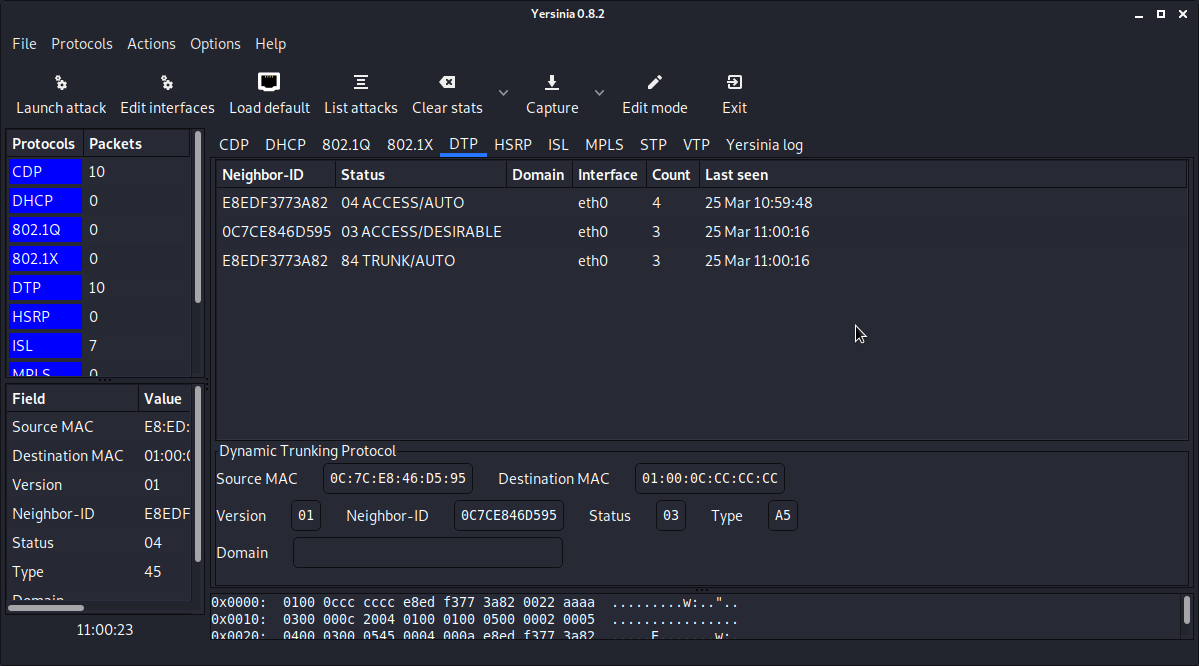This screenshot has width=1199, height=666.
Task: Open the Actions menu
Action: click(151, 44)
